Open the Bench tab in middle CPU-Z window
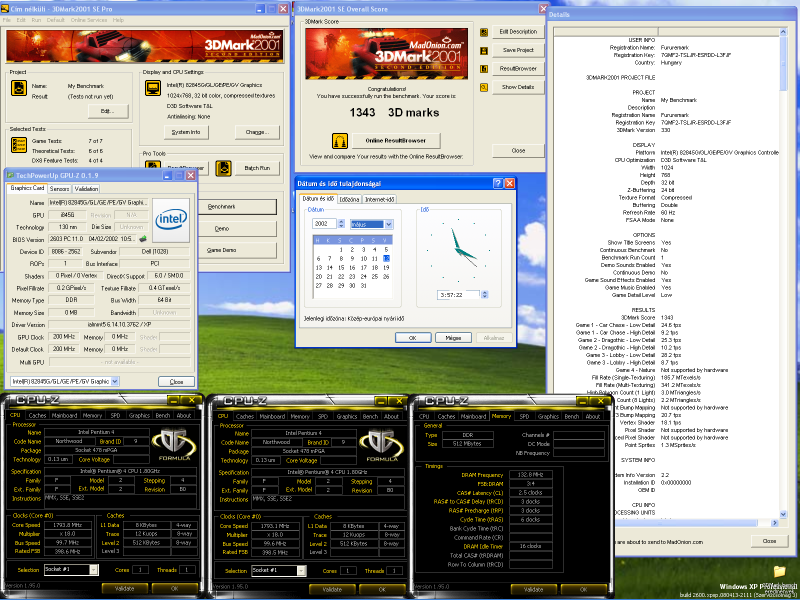 pyautogui.click(x=370, y=416)
